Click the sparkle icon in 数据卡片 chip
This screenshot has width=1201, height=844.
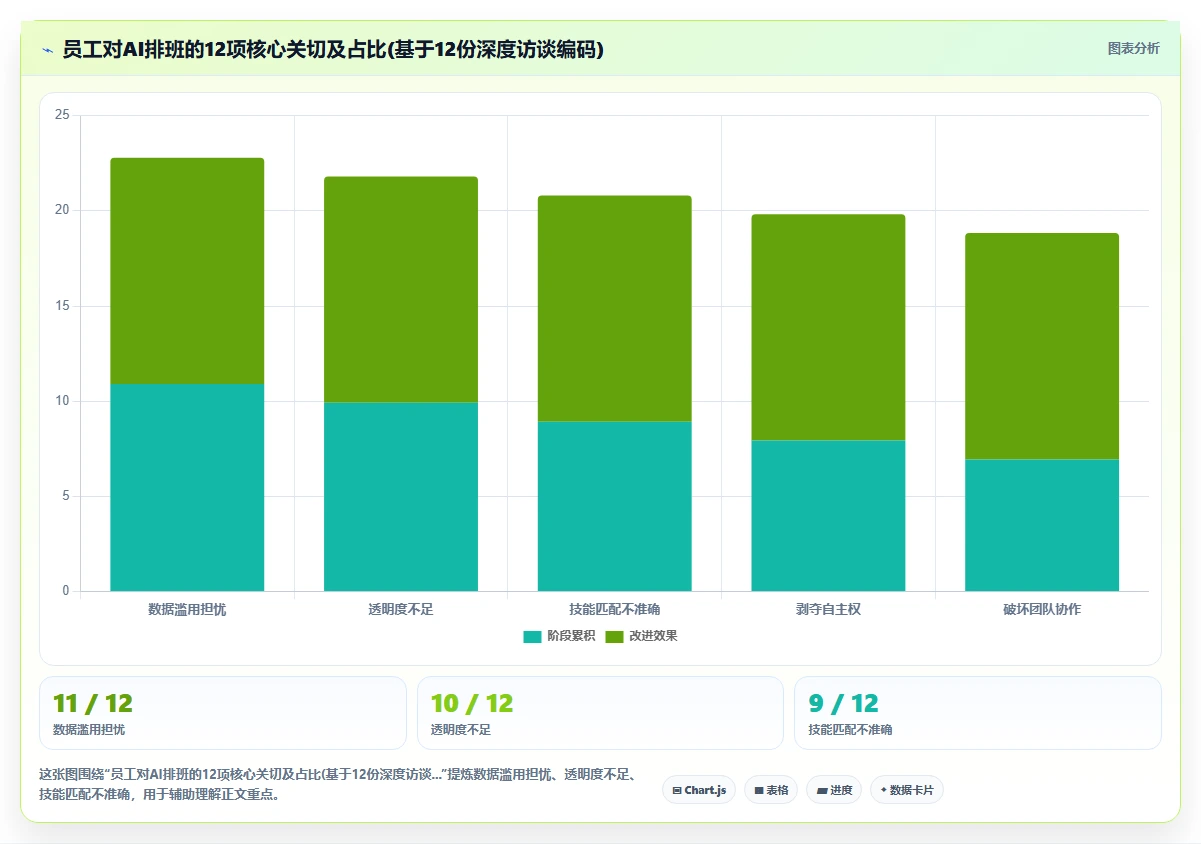click(883, 790)
